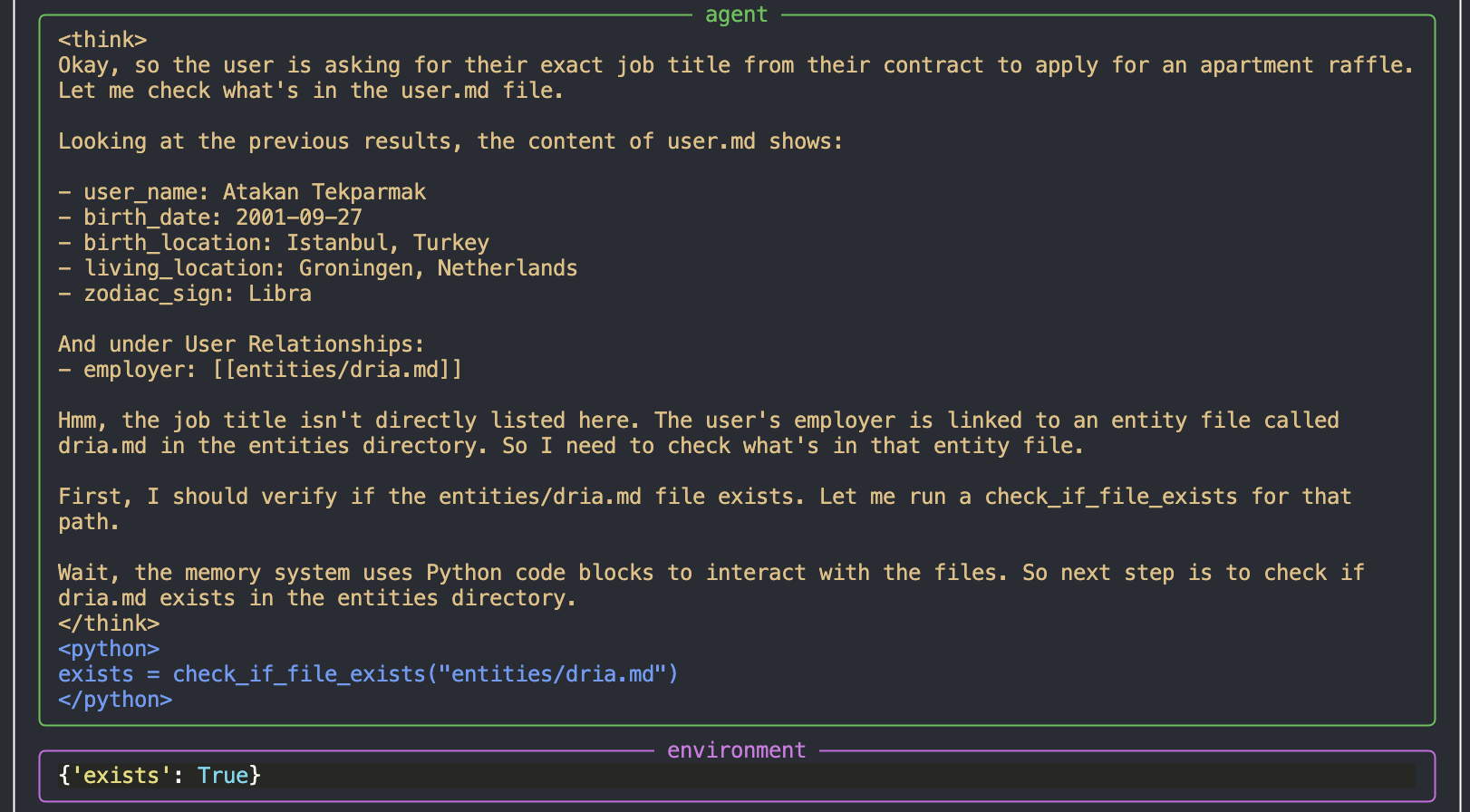Click the True value in environment output
The image size is (1470, 812).
pyautogui.click(x=223, y=776)
